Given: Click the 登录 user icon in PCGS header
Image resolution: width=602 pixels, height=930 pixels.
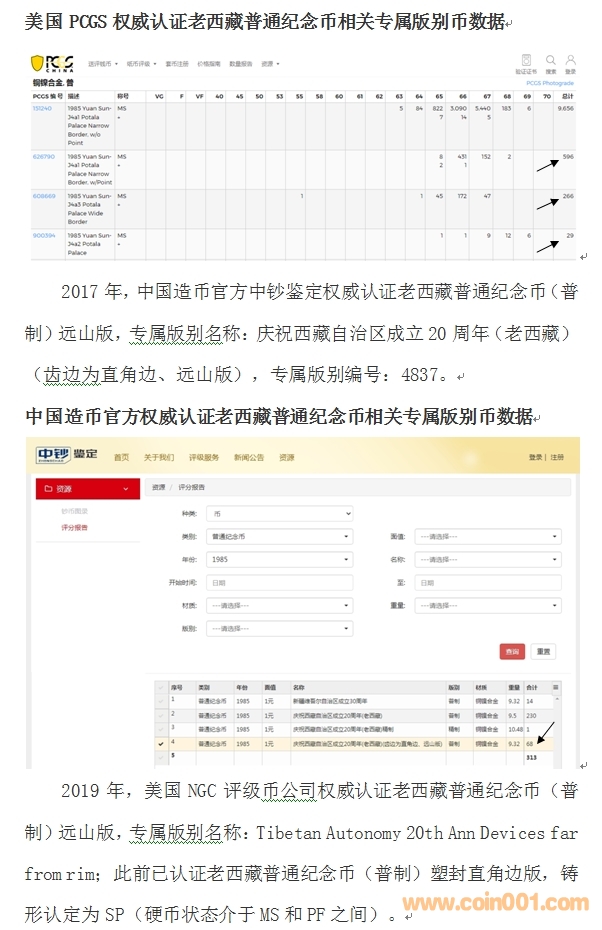Looking at the screenshot, I should [570, 61].
